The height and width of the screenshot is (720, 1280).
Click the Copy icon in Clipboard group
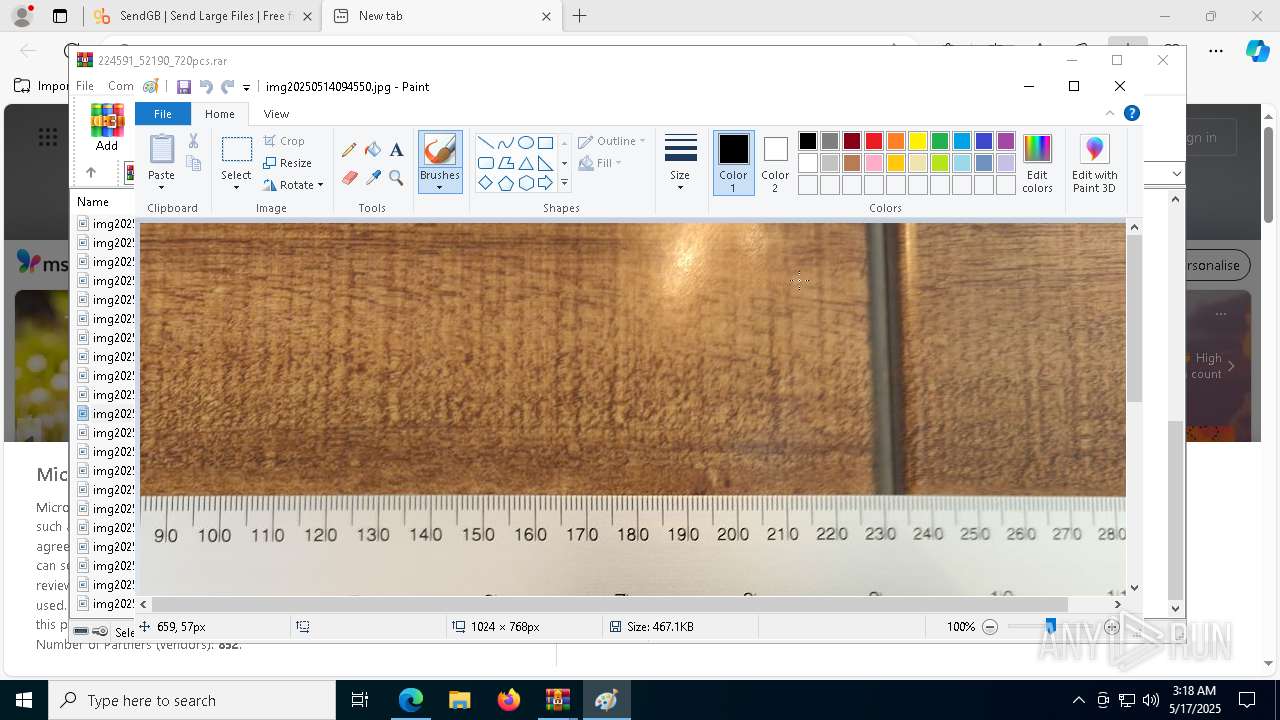click(193, 163)
